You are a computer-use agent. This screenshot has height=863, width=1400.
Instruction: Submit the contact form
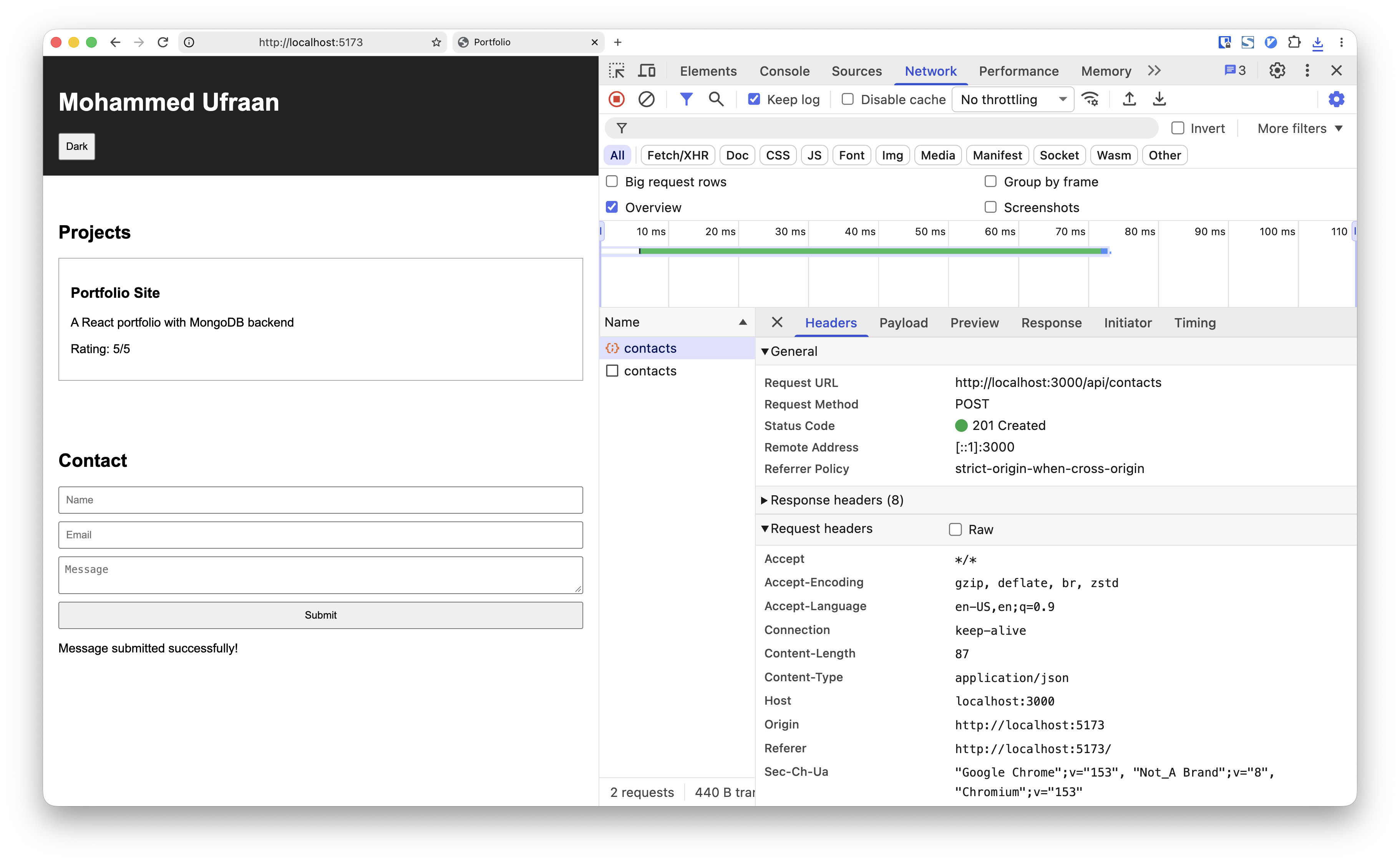320,615
